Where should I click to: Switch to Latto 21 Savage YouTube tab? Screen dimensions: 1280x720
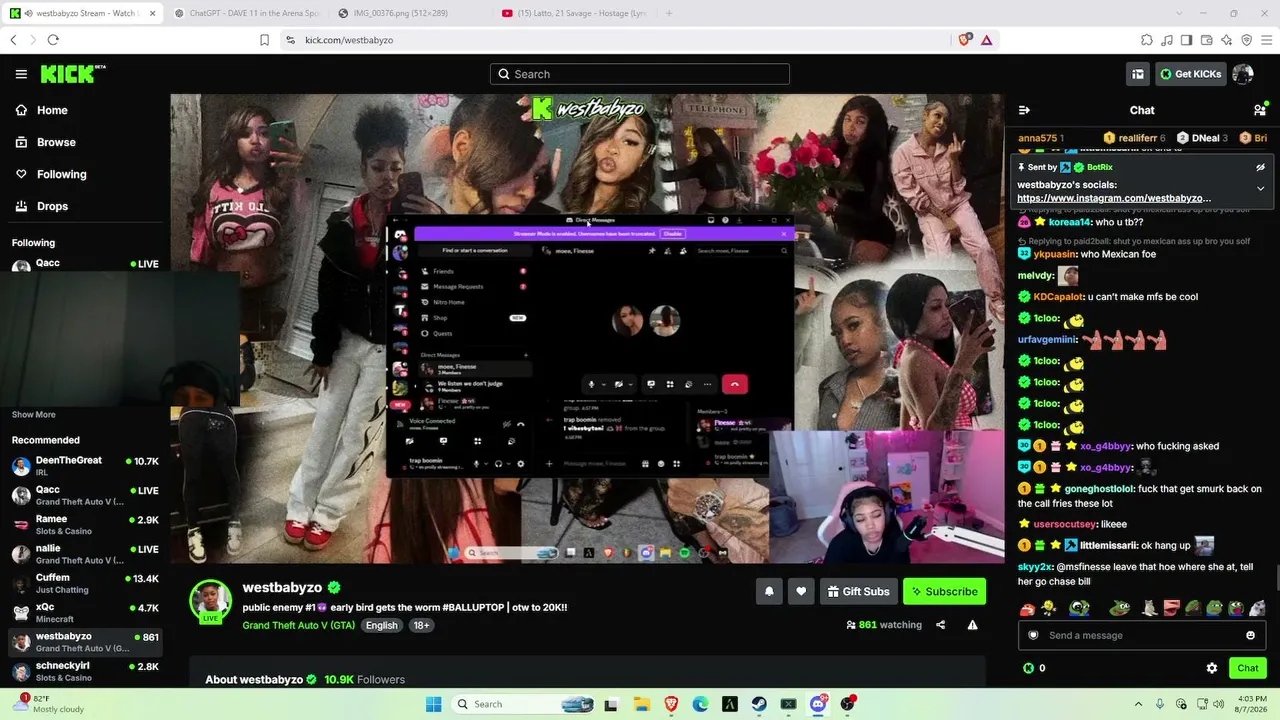(x=575, y=13)
